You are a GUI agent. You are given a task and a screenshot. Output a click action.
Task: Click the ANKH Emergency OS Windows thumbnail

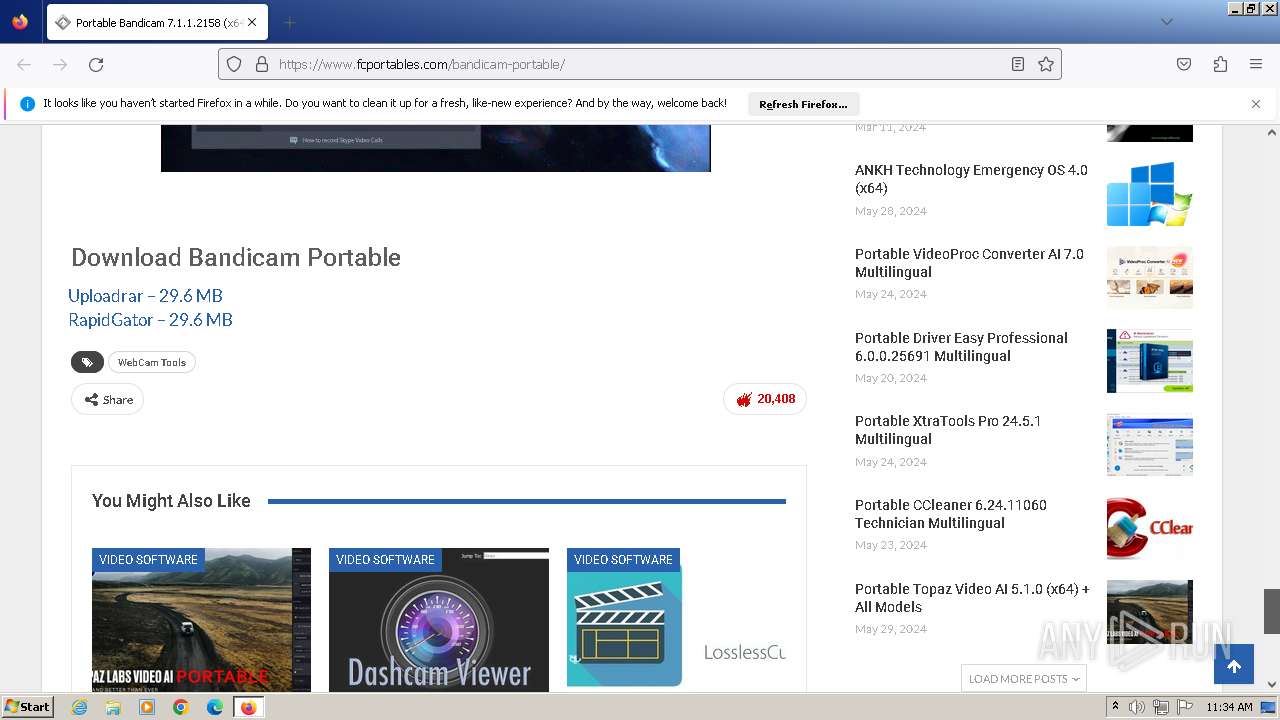click(x=1150, y=194)
